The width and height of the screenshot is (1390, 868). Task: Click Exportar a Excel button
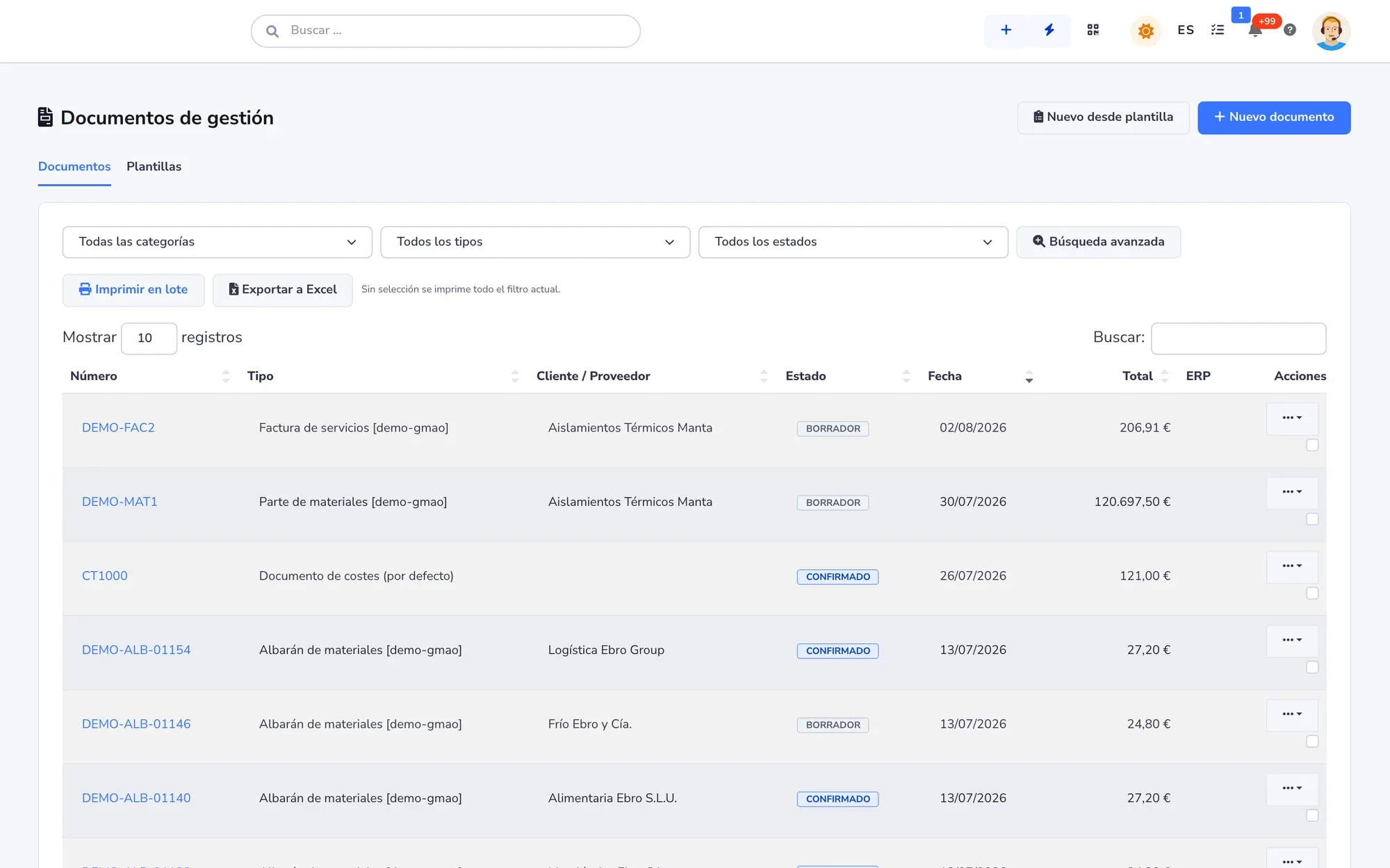tap(283, 290)
